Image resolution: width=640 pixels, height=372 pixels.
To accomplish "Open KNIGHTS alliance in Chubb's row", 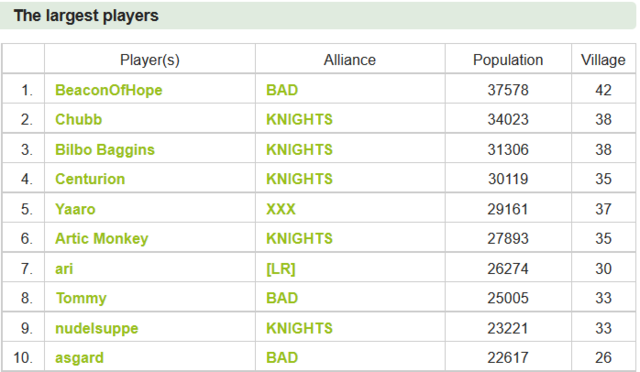I will pyautogui.click(x=299, y=120).
